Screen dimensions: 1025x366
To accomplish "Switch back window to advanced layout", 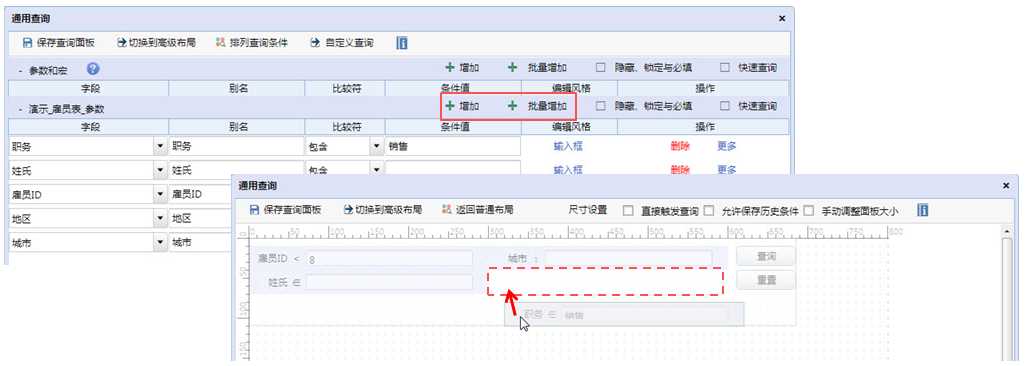I will point(156,43).
